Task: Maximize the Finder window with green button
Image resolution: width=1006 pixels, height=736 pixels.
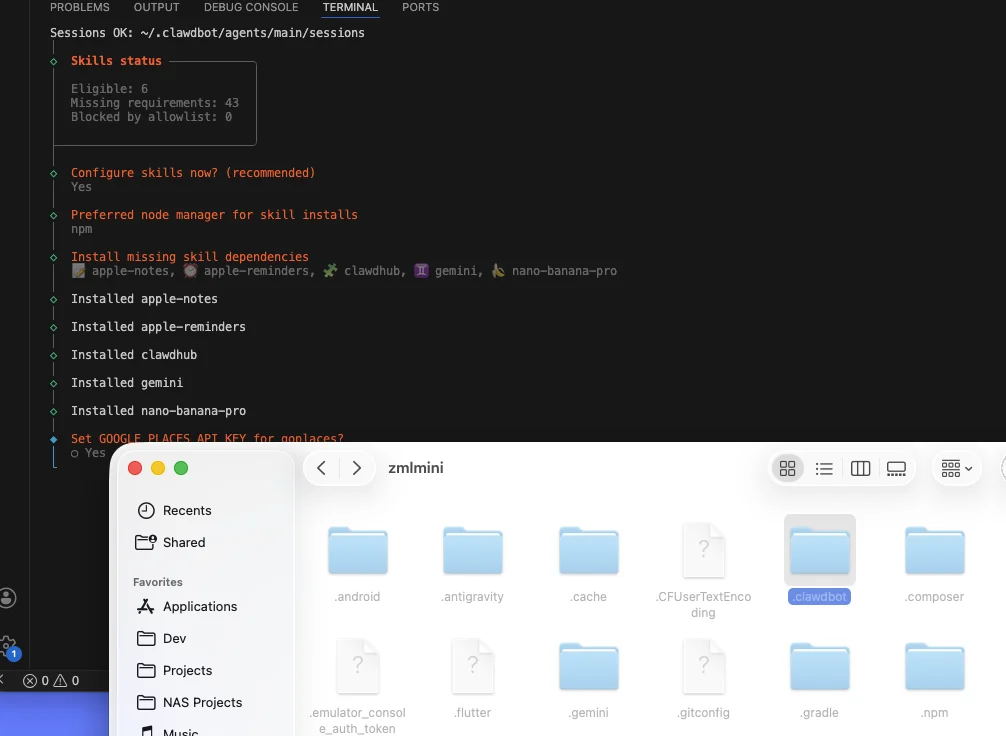Action: tap(181, 468)
